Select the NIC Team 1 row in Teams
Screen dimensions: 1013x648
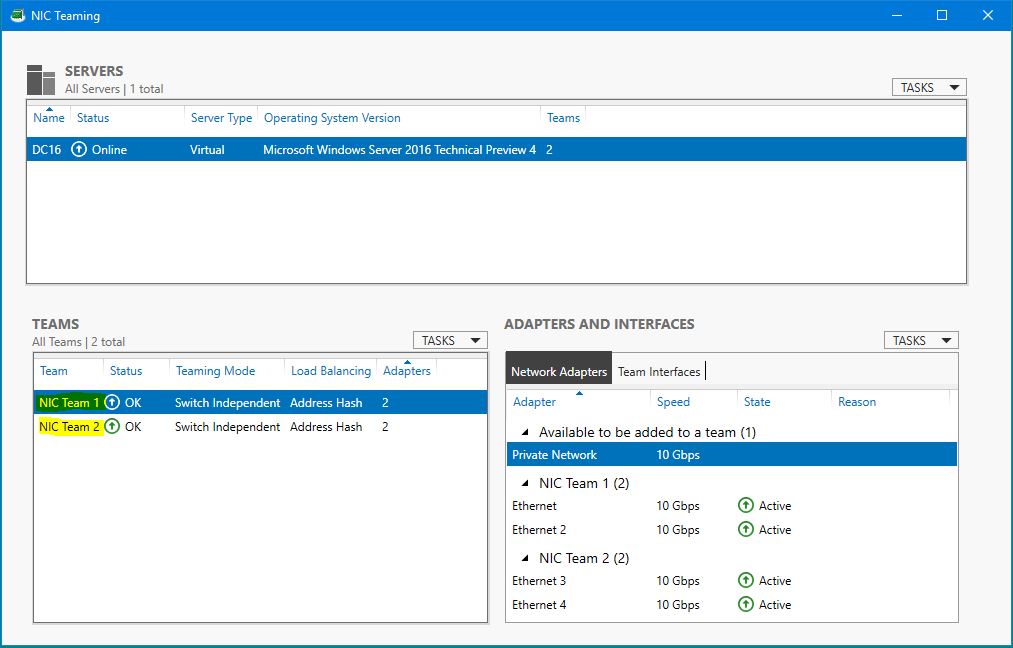point(260,402)
